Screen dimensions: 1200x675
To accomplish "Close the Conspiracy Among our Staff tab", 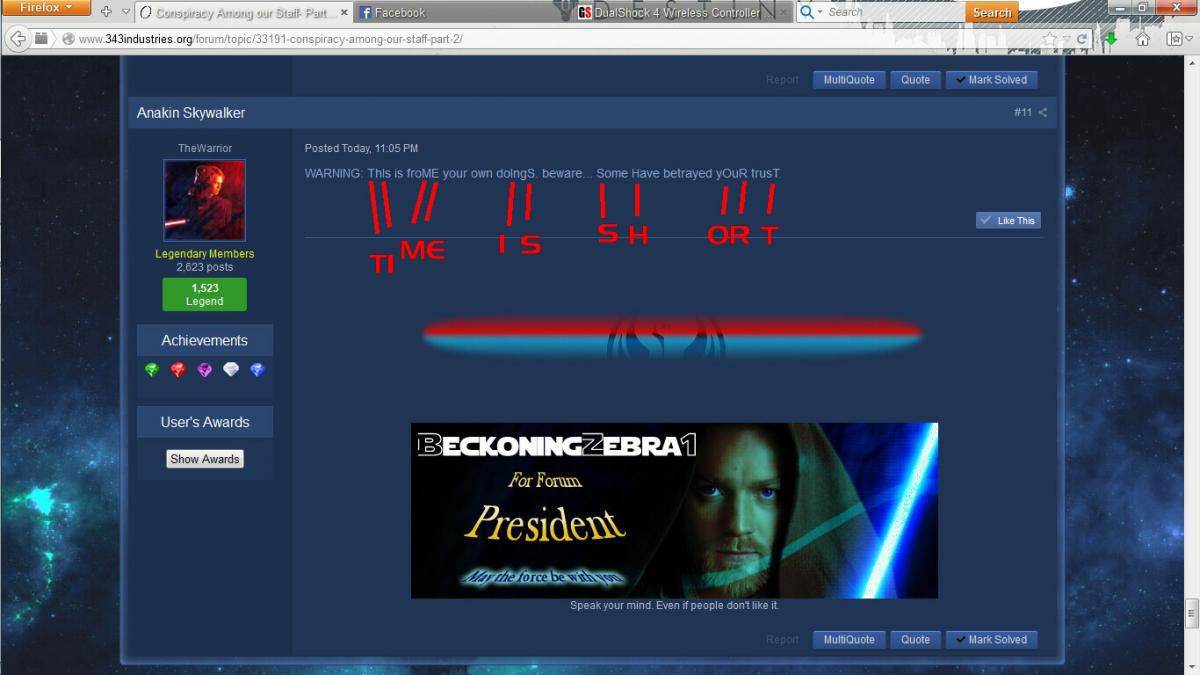I will [342, 13].
